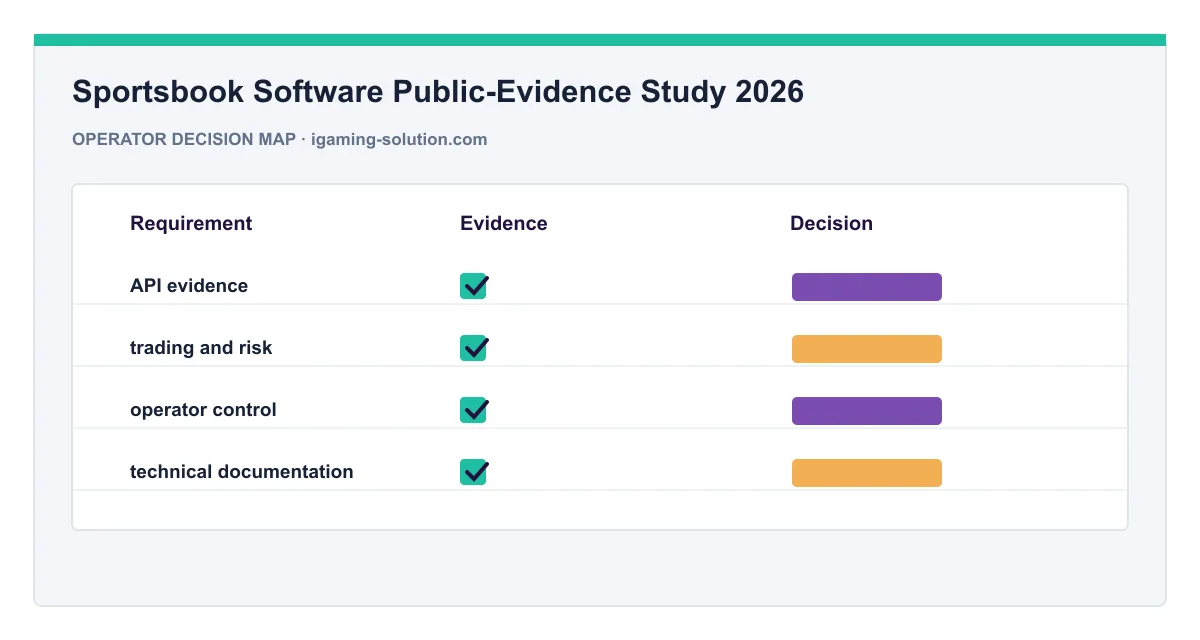Toggle the API evidence checkbox
This screenshot has height=640, width=1200.
point(474,286)
